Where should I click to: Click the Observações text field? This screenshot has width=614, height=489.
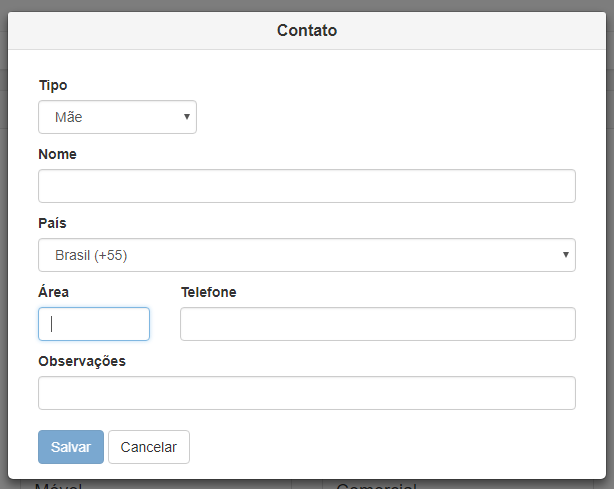tap(307, 393)
